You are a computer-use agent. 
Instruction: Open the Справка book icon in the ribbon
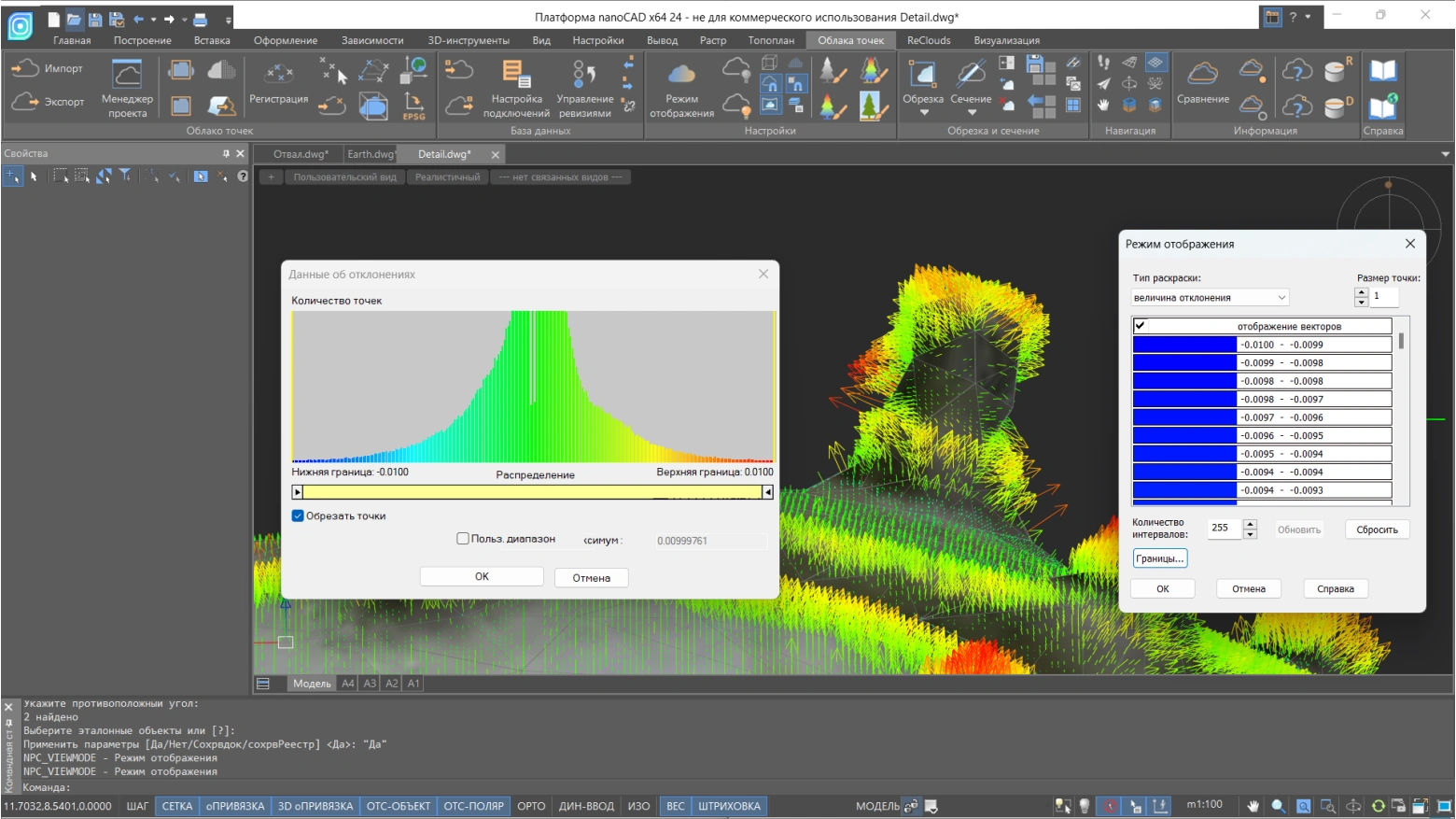click(1382, 71)
